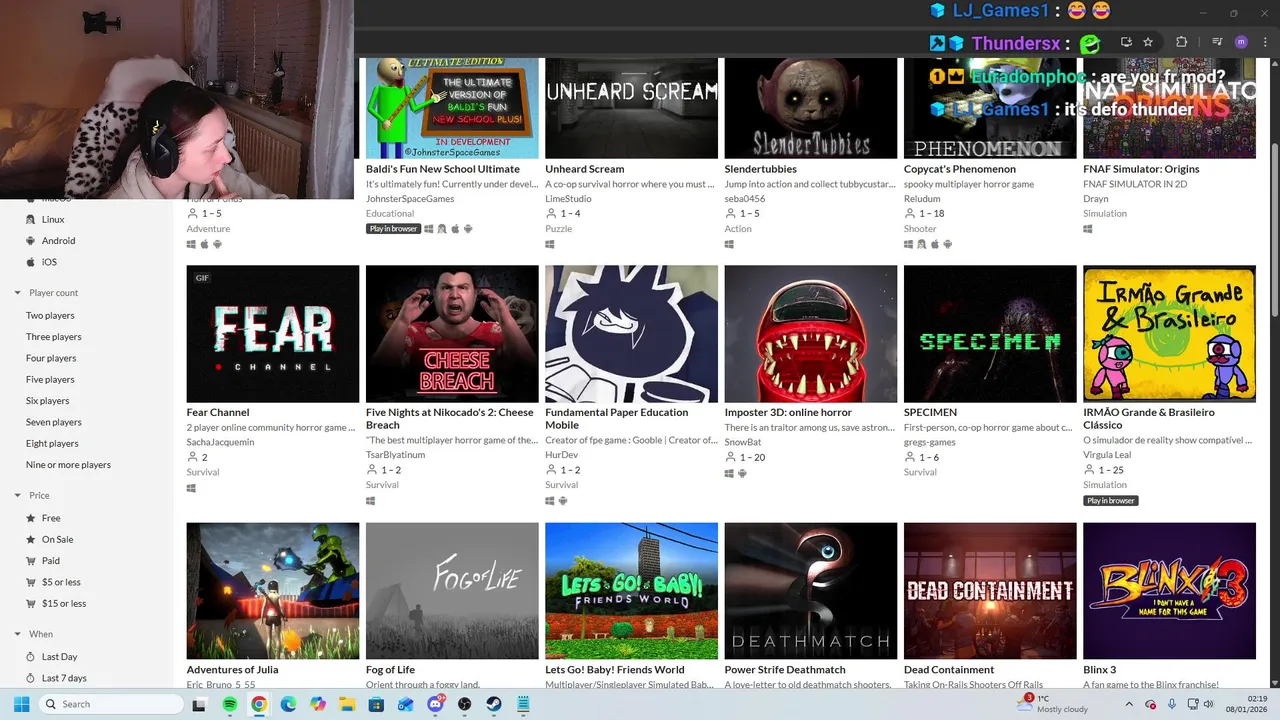This screenshot has width=1280, height=720.
Task: Filter by Four players
Action: (51, 358)
